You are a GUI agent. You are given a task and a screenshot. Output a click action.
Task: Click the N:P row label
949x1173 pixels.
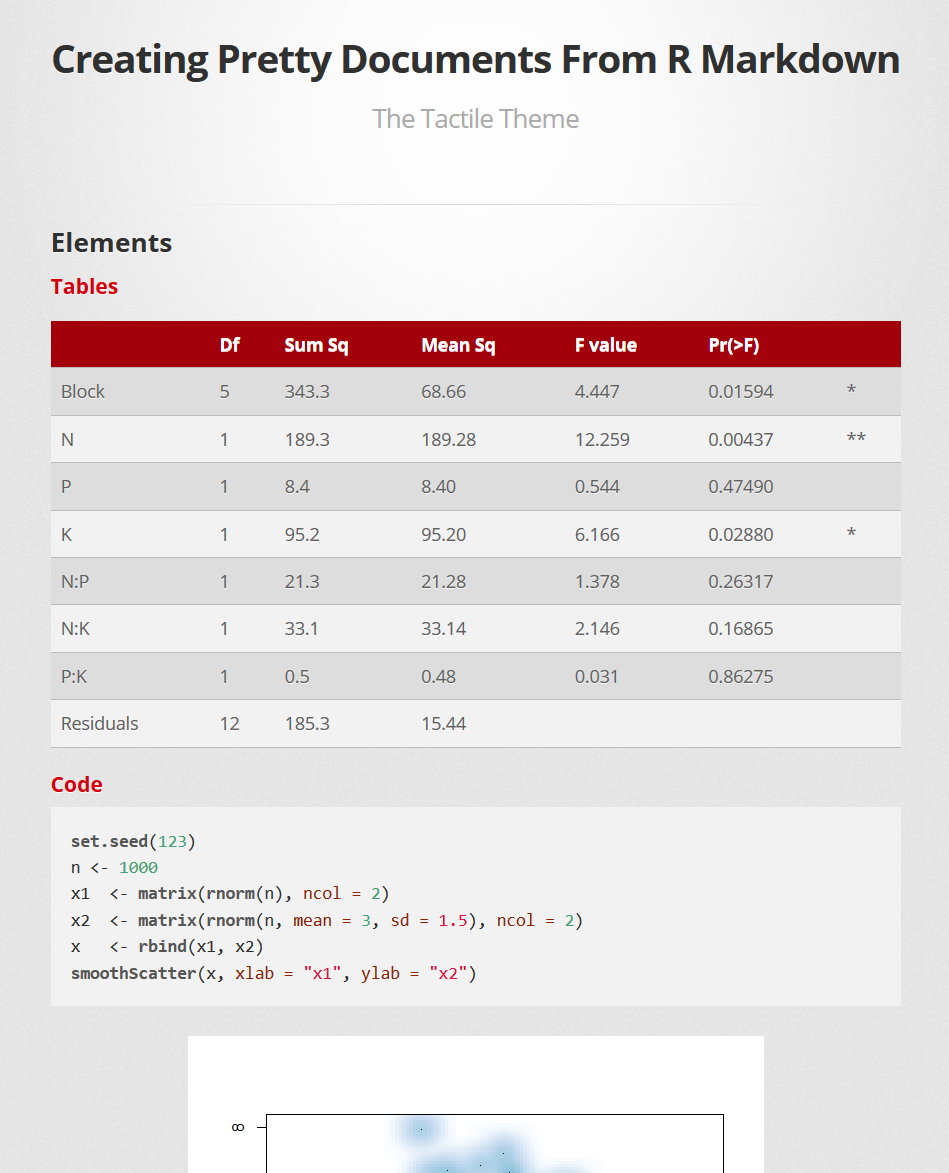75,581
